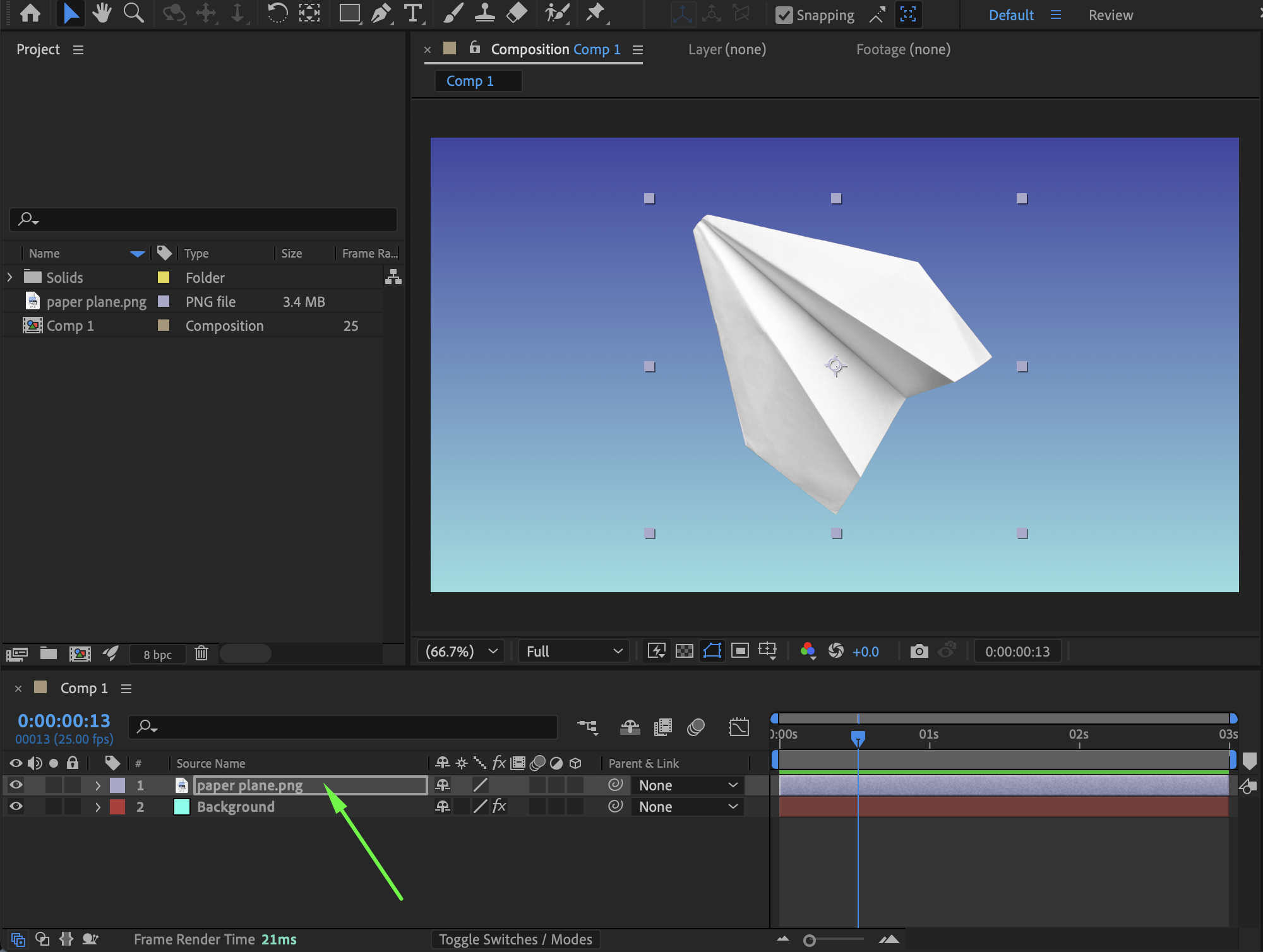1263x952 pixels.
Task: Take a snapshot with camera icon
Action: point(919,651)
